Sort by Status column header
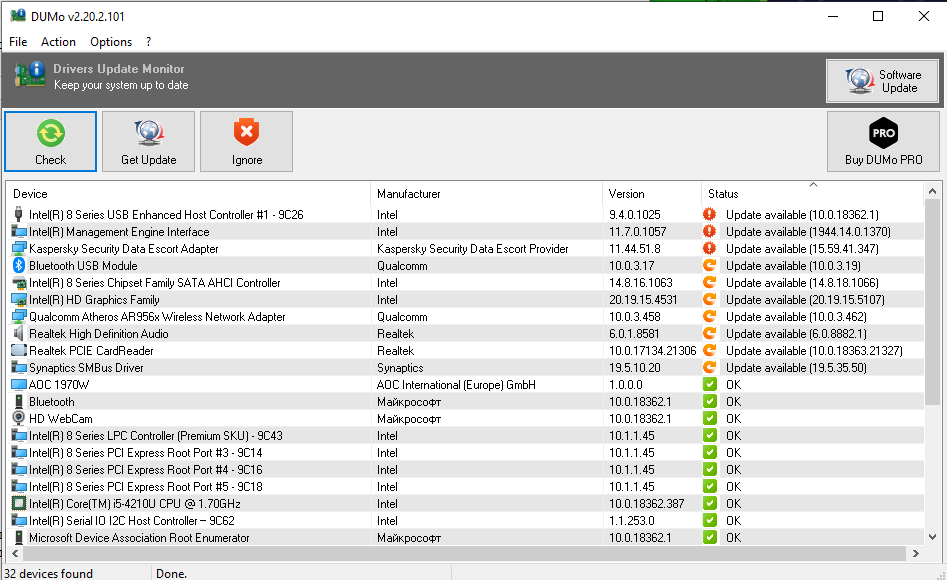947x580 pixels. (x=812, y=194)
